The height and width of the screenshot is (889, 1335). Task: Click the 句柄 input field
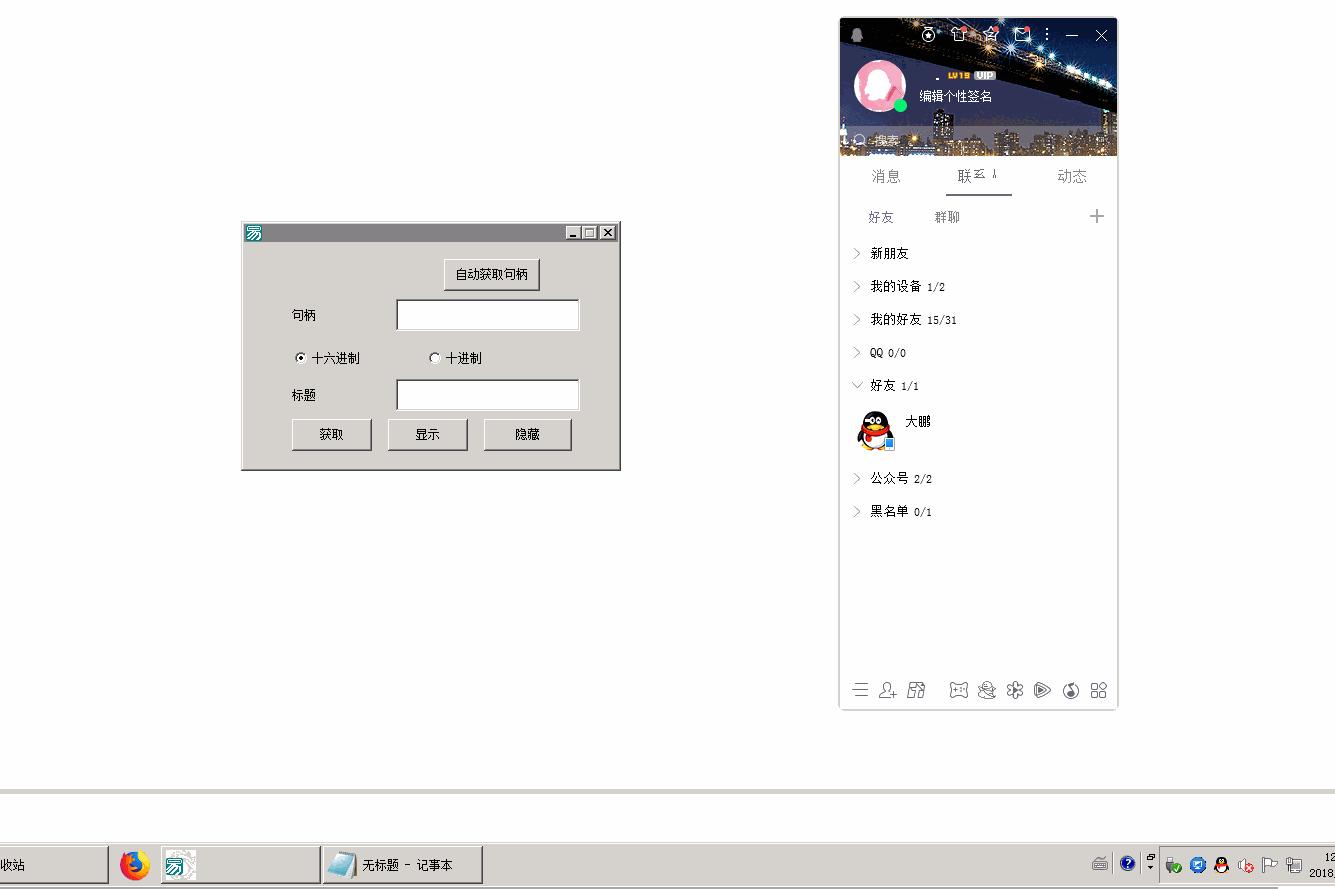click(x=487, y=314)
